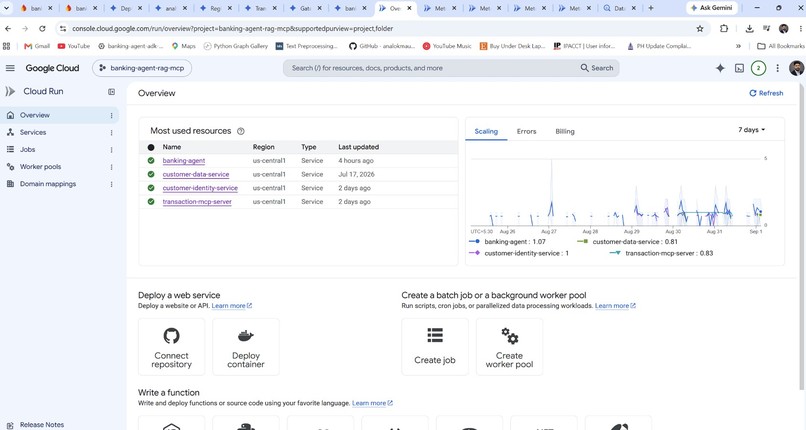Image resolution: width=806 pixels, height=430 pixels.
Task: Show more bookmarks with the double chevron
Action: tap(738, 46)
